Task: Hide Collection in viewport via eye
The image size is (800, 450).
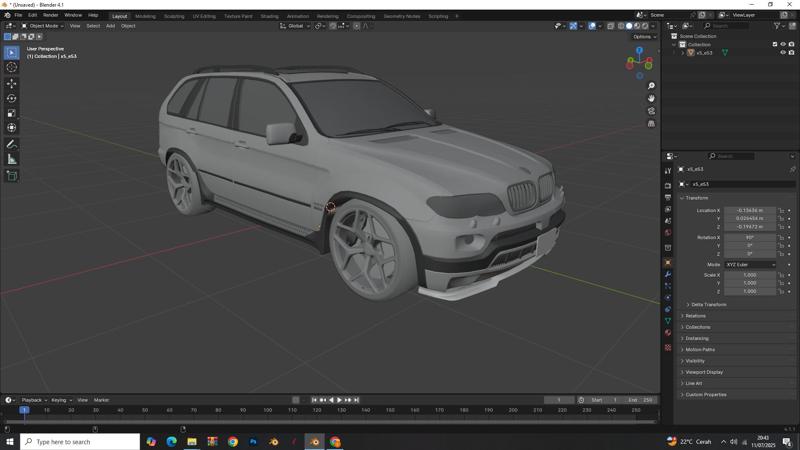Action: pos(783,44)
